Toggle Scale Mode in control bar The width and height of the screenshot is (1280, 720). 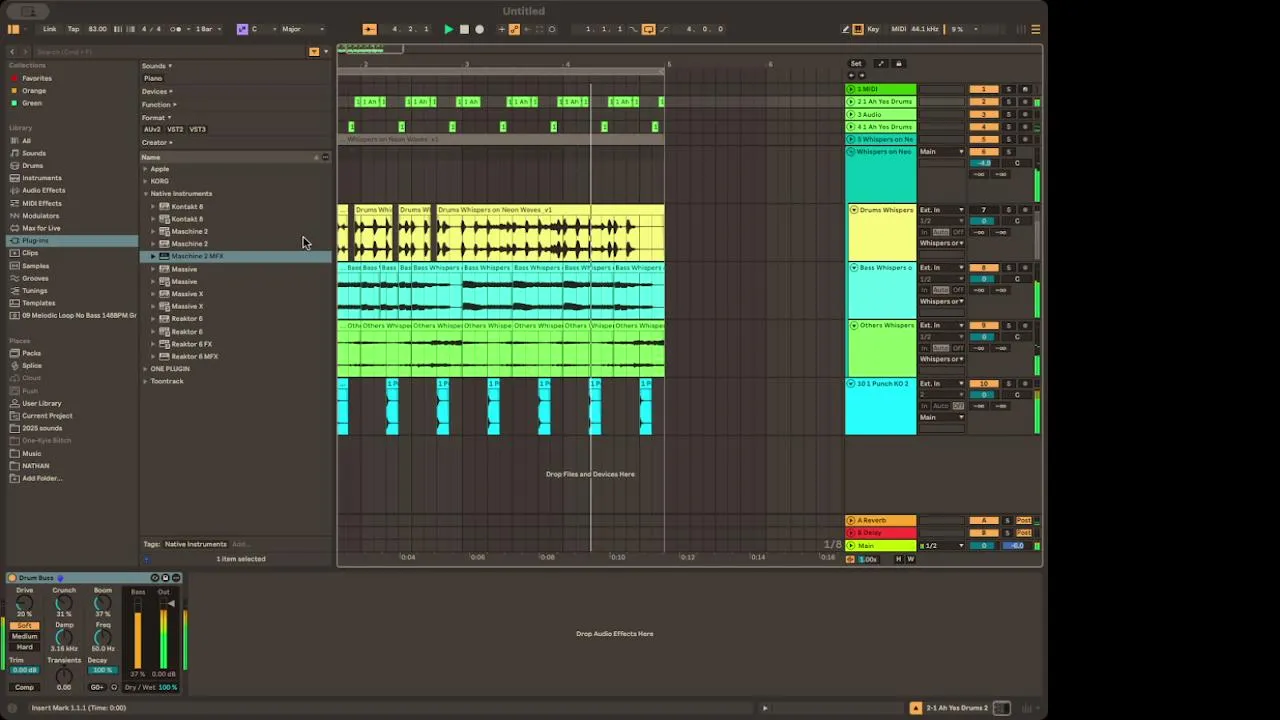(242, 29)
